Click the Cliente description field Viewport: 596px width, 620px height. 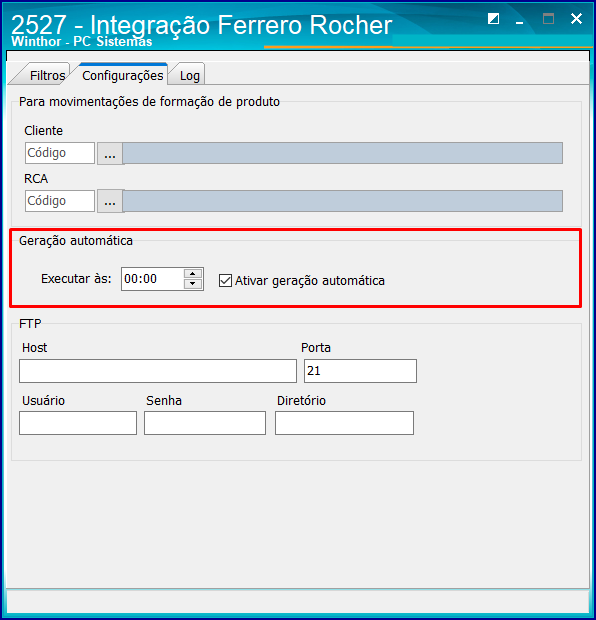pos(342,153)
